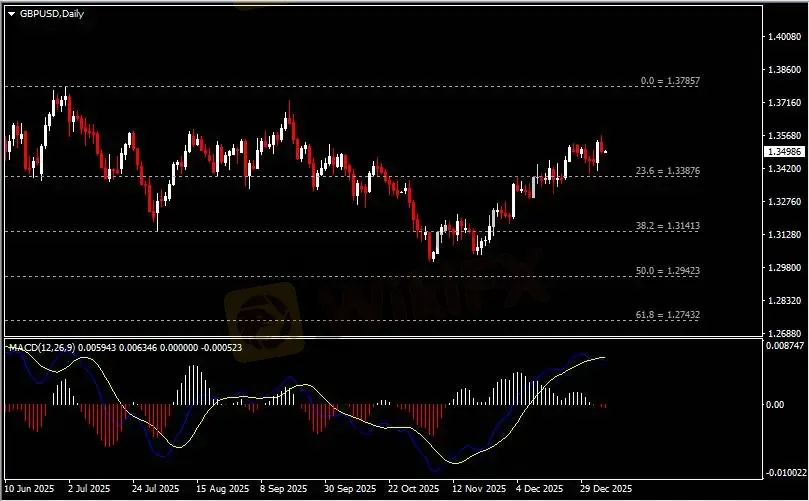The height and width of the screenshot is (501, 809).
Task: Click the MACD(12,26,9) indicator label
Action: pos(40,347)
